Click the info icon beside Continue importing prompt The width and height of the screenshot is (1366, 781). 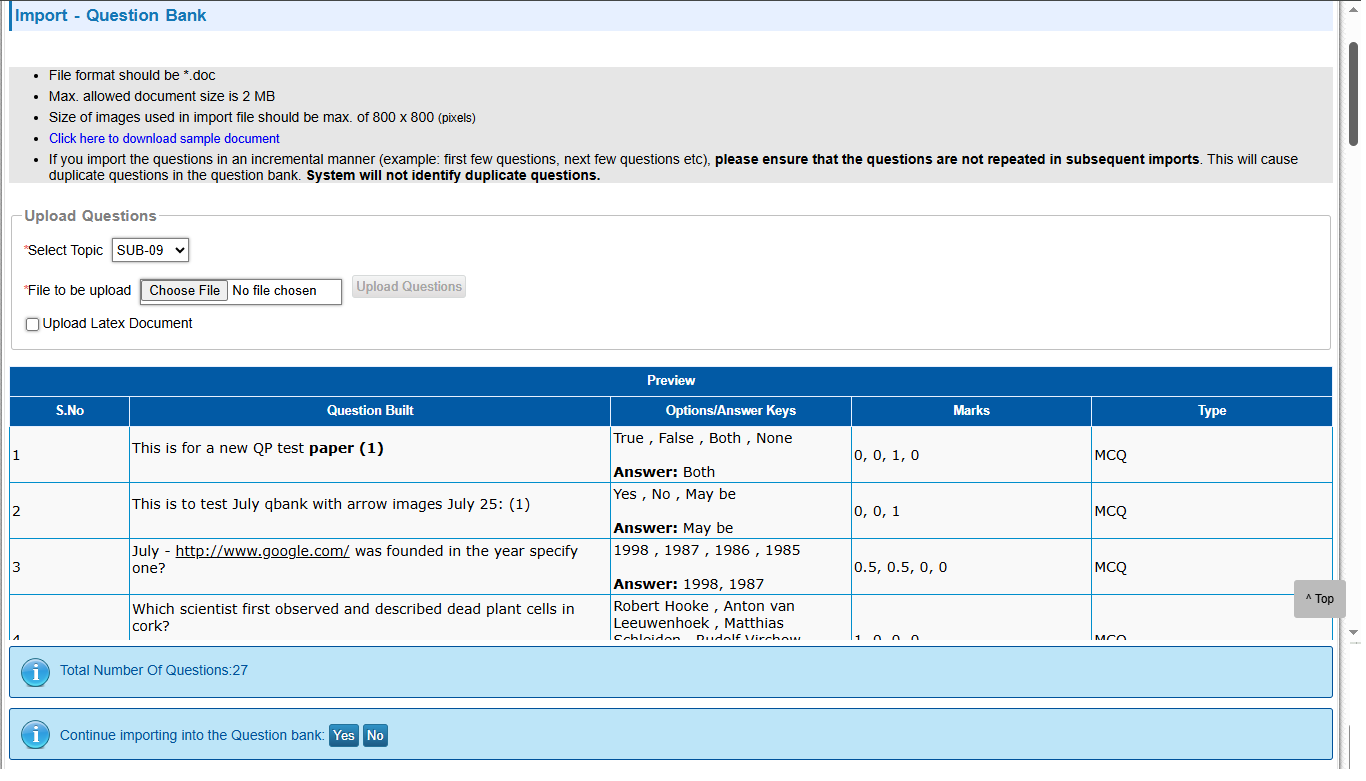click(35, 736)
